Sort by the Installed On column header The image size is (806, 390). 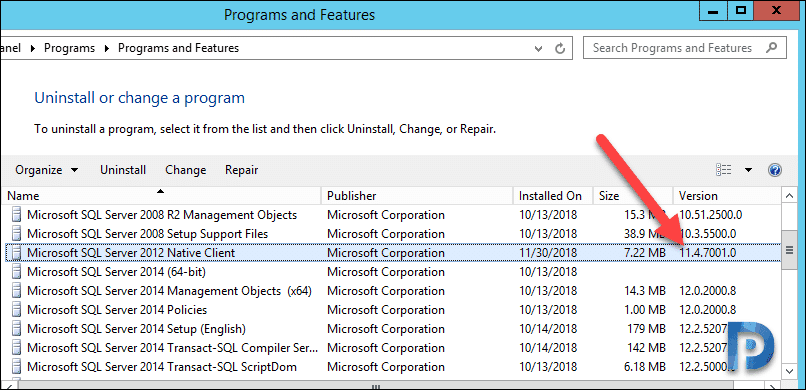tap(553, 196)
